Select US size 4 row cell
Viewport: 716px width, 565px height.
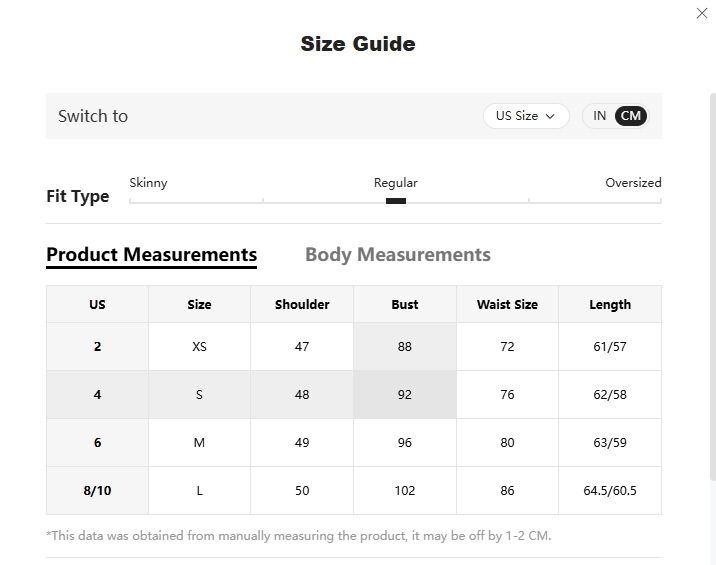pos(97,395)
